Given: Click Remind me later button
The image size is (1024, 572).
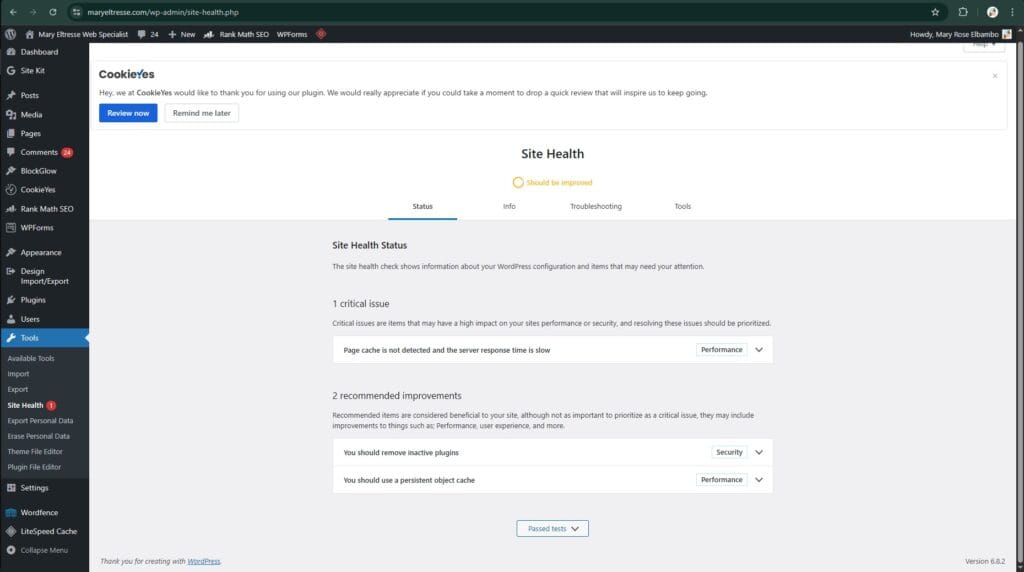Looking at the screenshot, I should [201, 113].
